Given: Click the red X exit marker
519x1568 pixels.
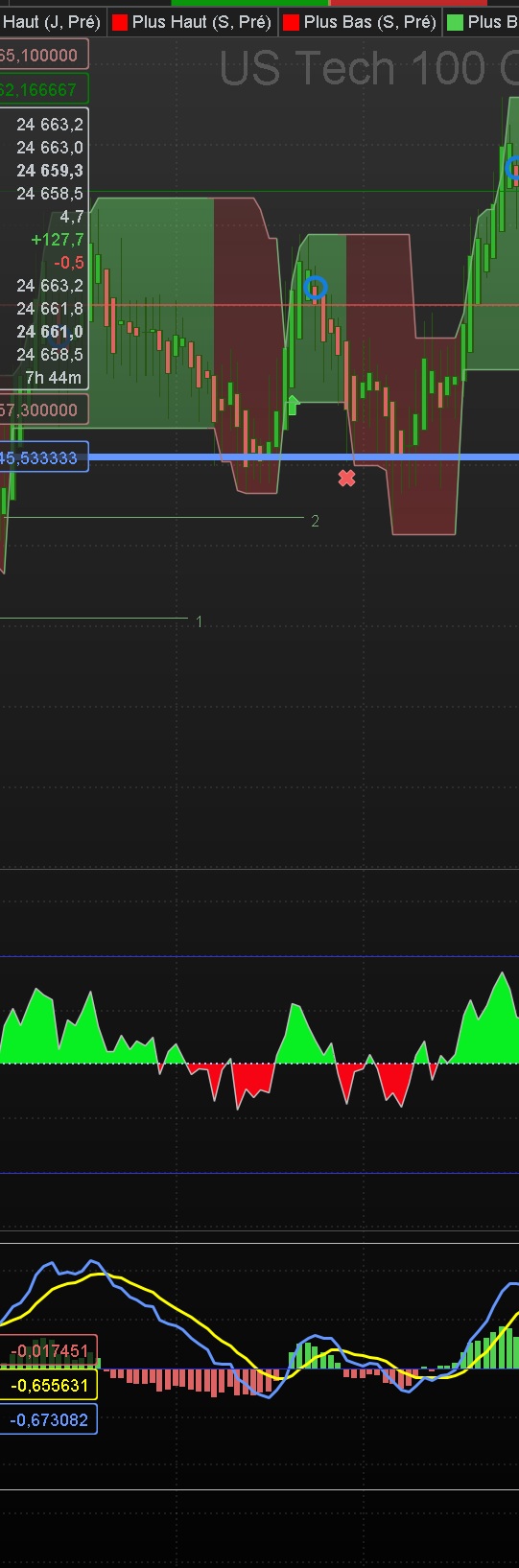Looking at the screenshot, I should pos(346,478).
